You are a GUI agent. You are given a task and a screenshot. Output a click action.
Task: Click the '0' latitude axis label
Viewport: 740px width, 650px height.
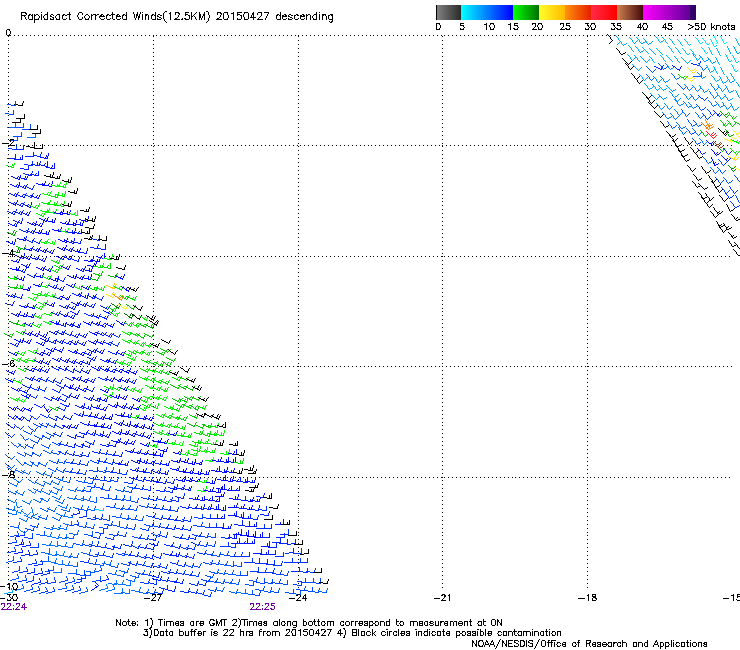click(8, 33)
